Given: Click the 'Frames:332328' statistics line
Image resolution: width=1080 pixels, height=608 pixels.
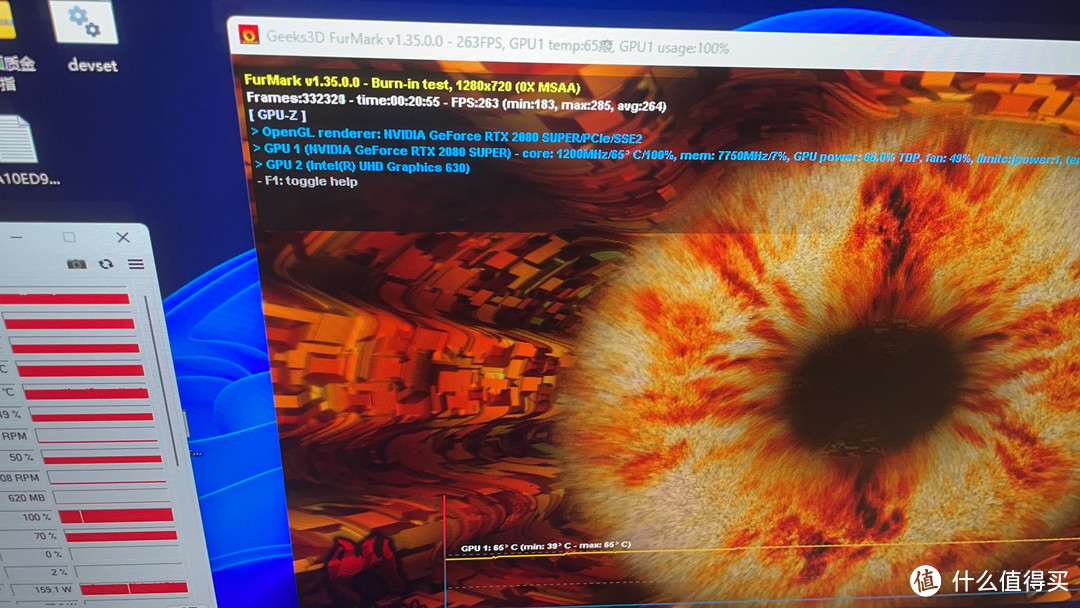Looking at the screenshot, I should coord(456,102).
